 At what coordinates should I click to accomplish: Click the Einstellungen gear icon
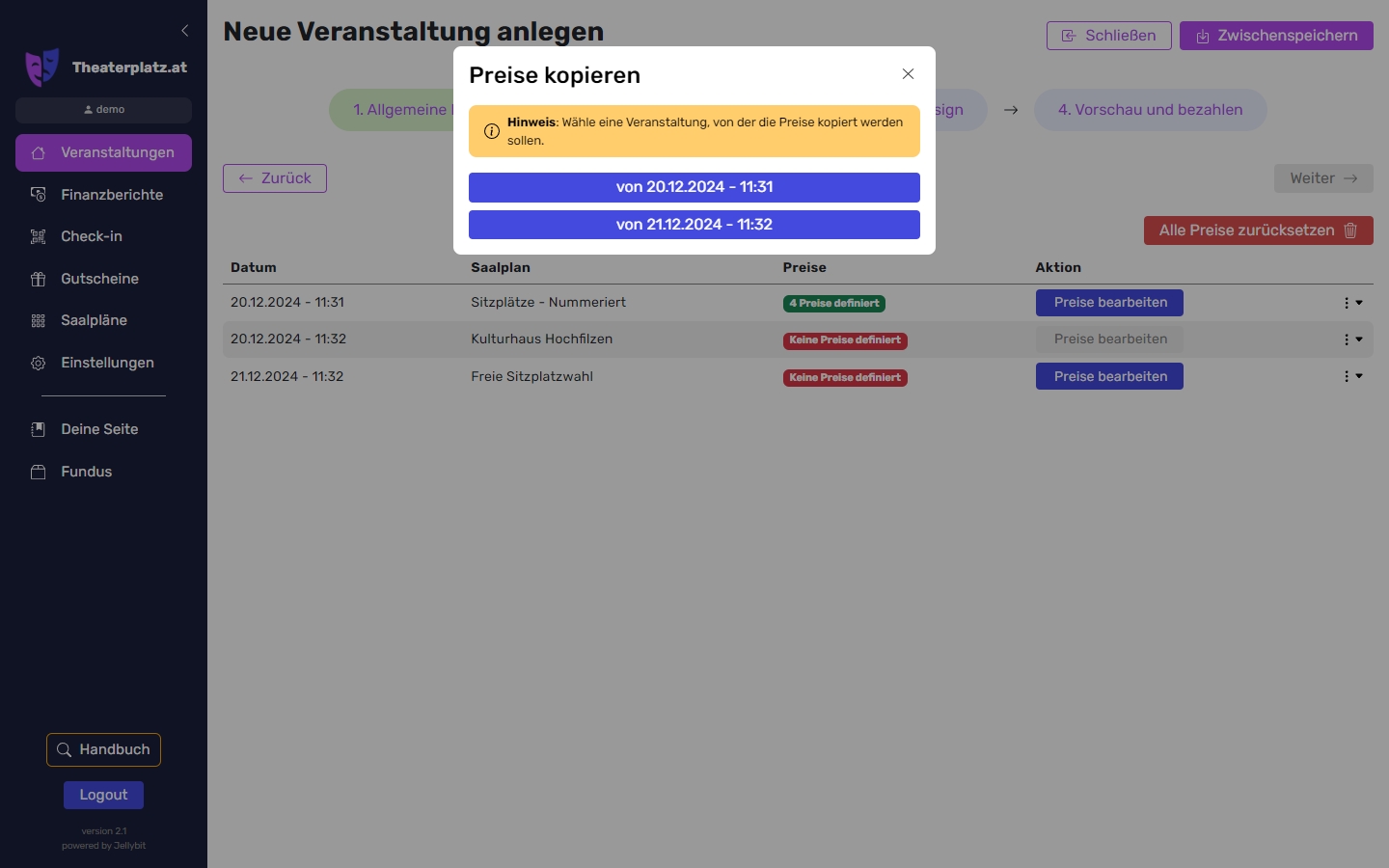pos(39,364)
